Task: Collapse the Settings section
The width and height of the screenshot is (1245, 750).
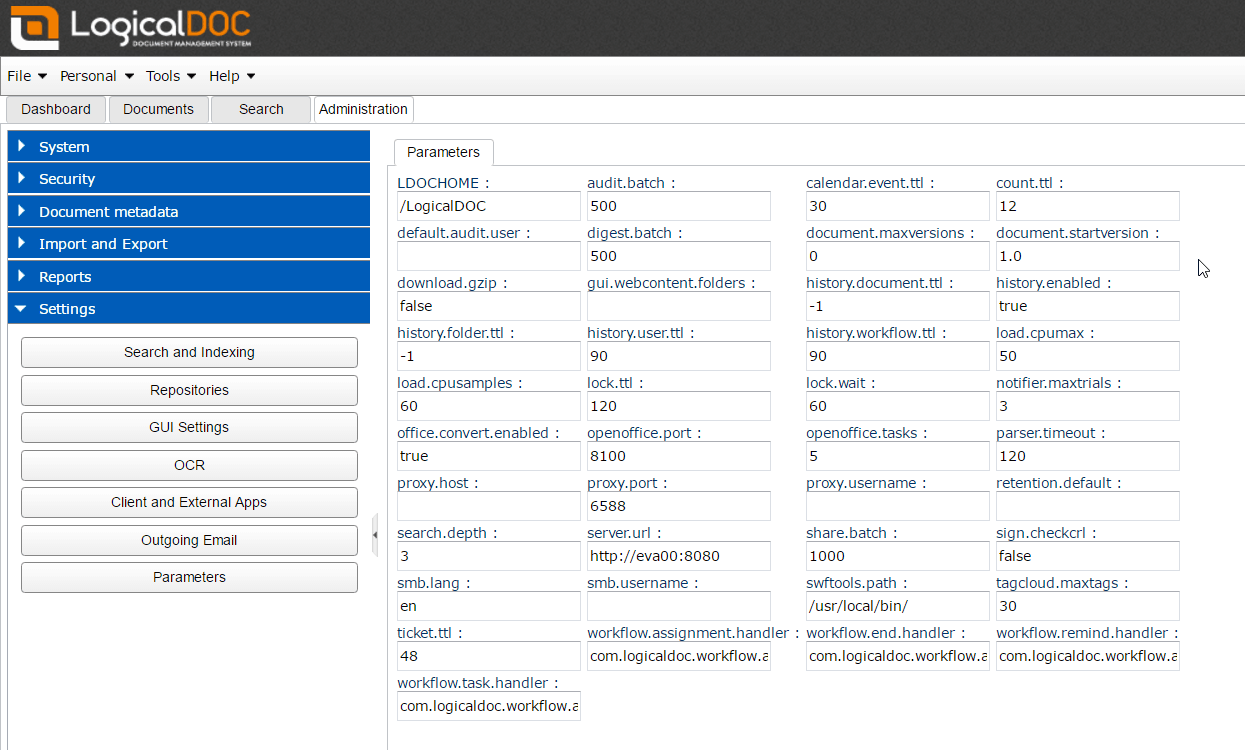Action: (188, 309)
